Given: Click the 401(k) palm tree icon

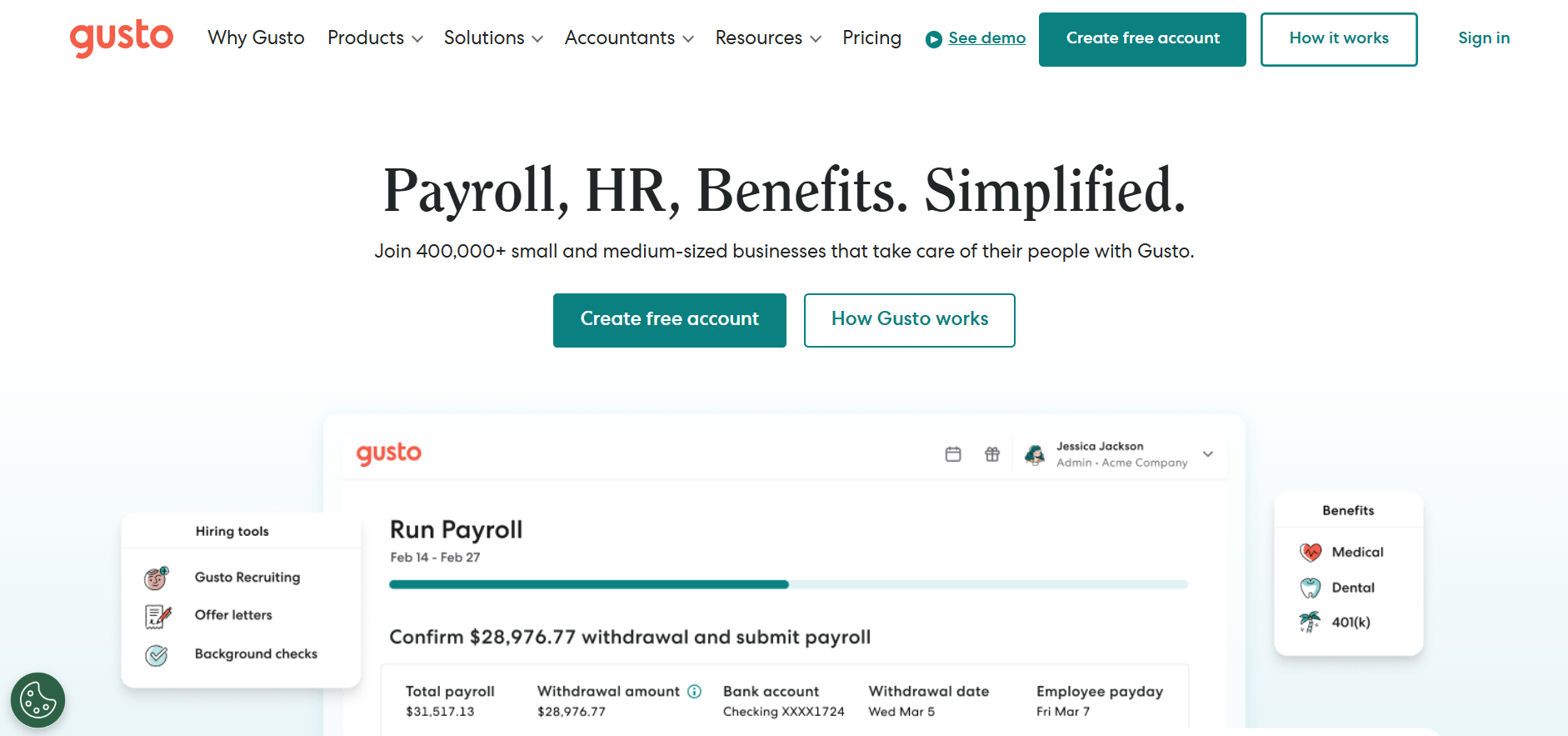Looking at the screenshot, I should click(x=1310, y=622).
